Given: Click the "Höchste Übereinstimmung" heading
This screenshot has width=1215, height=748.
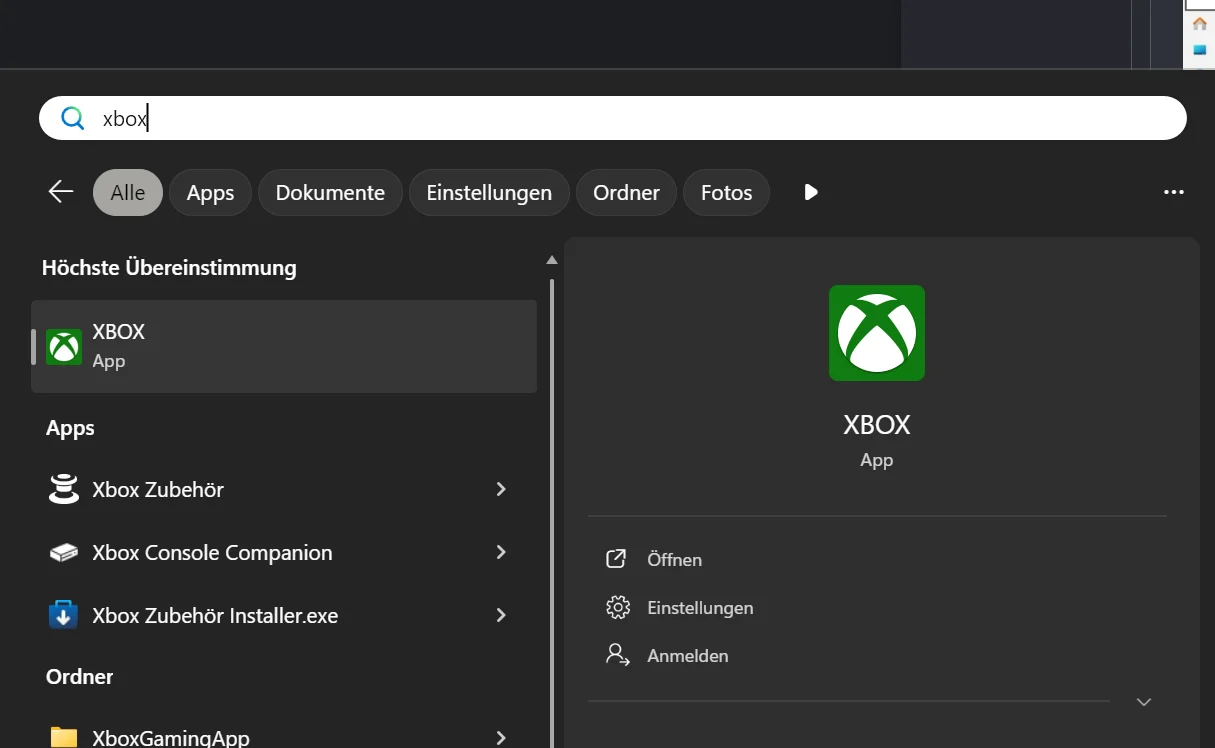Looking at the screenshot, I should 169,267.
